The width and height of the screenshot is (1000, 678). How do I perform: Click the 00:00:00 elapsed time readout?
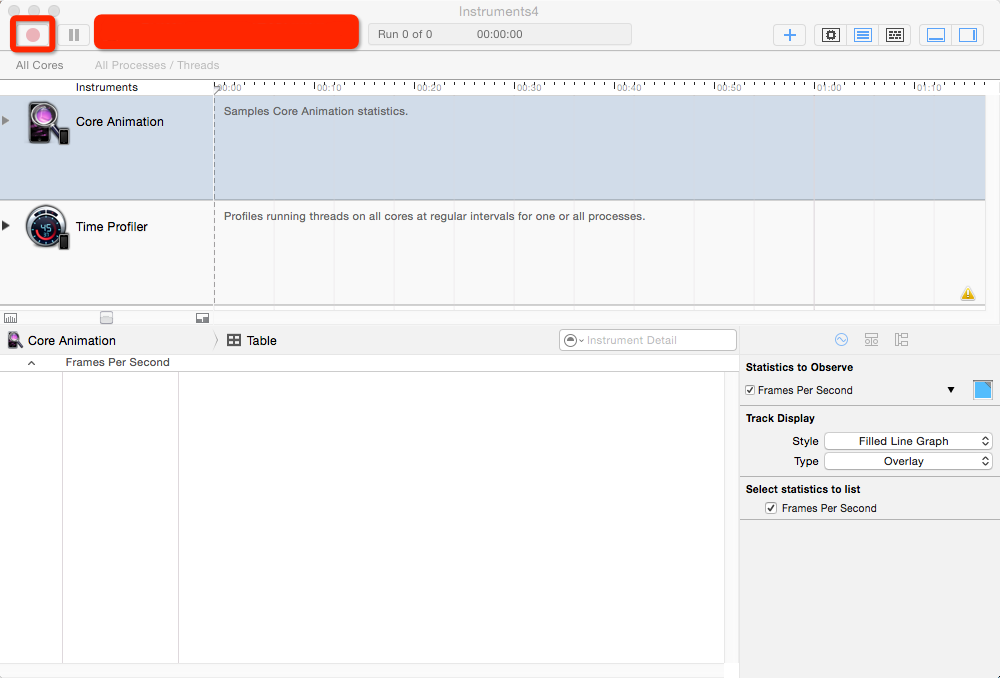coord(499,34)
